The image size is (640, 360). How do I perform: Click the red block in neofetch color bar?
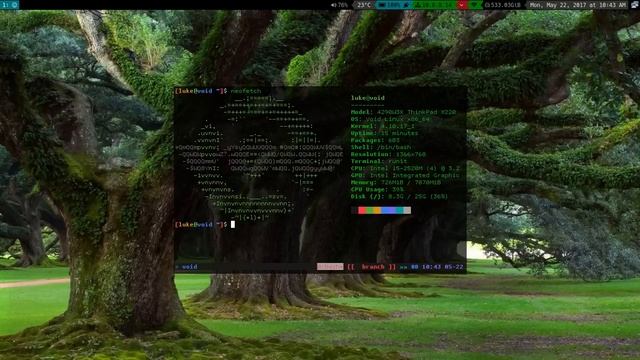point(362,210)
